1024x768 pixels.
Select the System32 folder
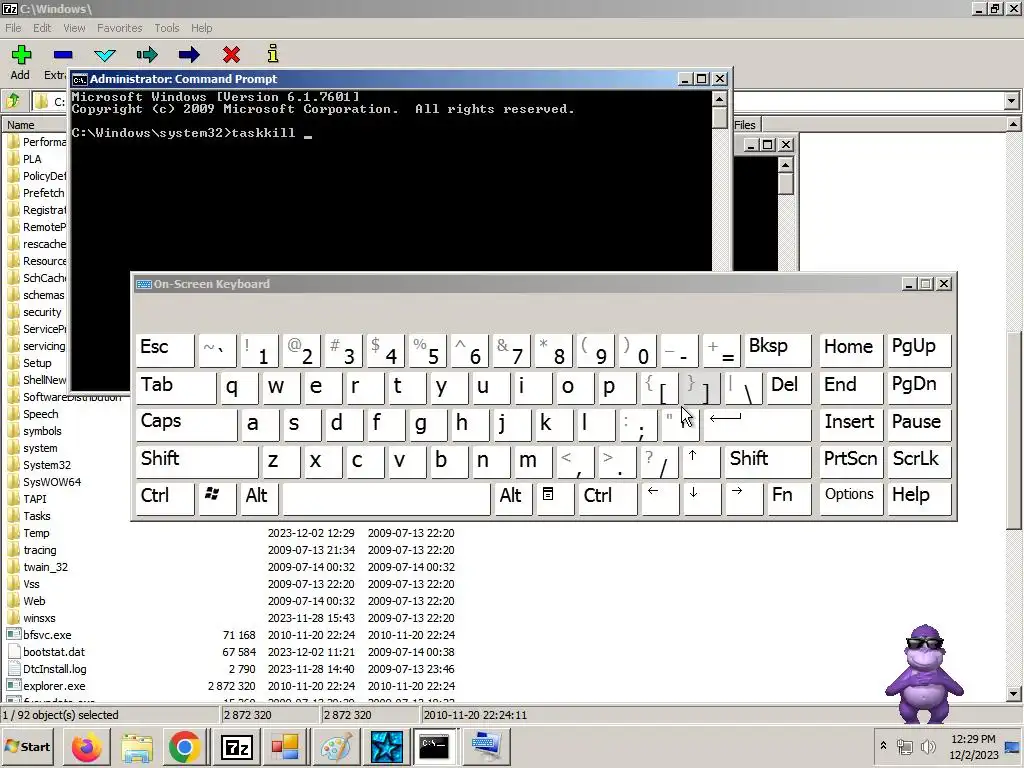46,465
